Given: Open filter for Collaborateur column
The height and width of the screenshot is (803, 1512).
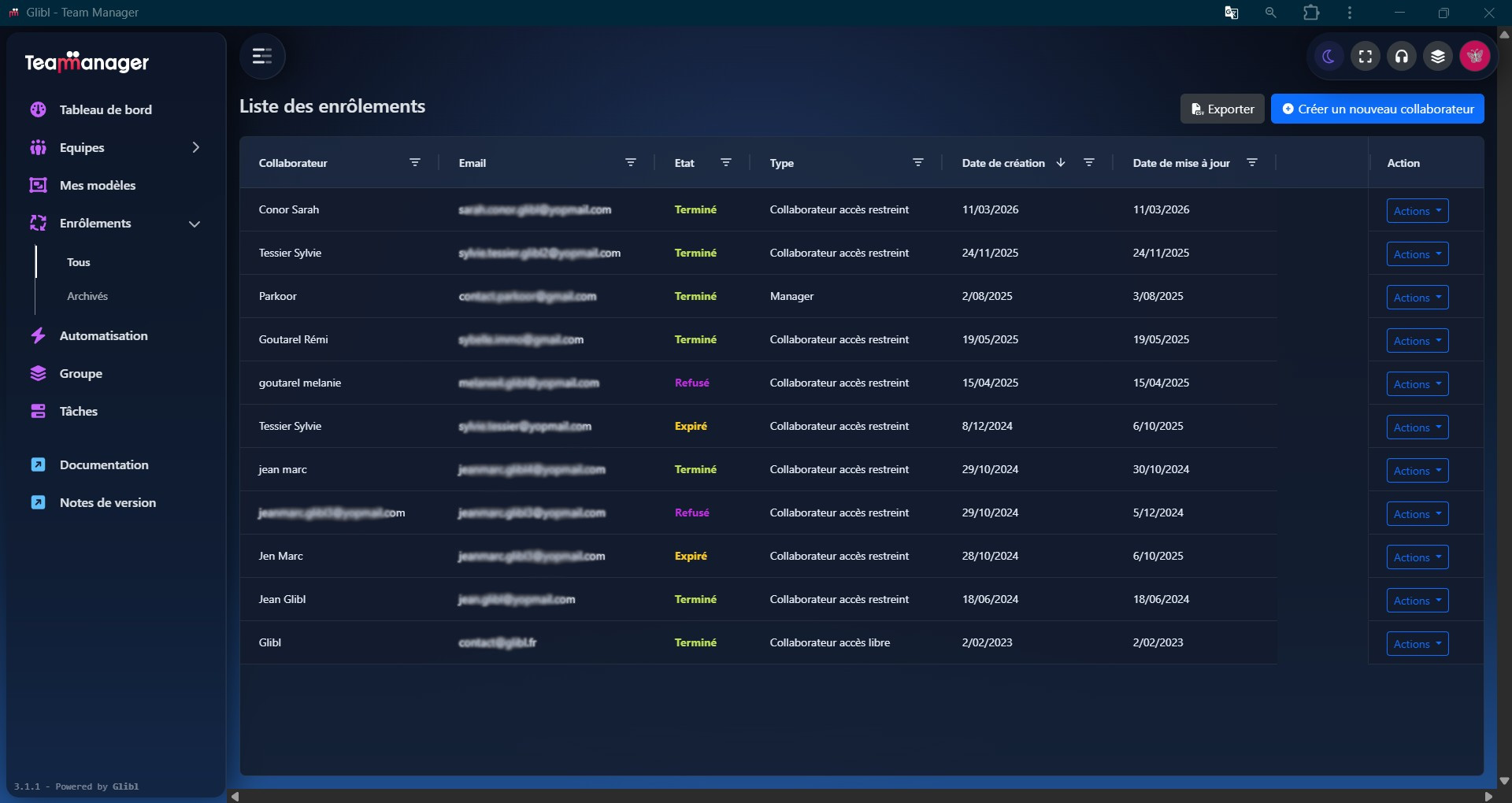Looking at the screenshot, I should (415, 163).
